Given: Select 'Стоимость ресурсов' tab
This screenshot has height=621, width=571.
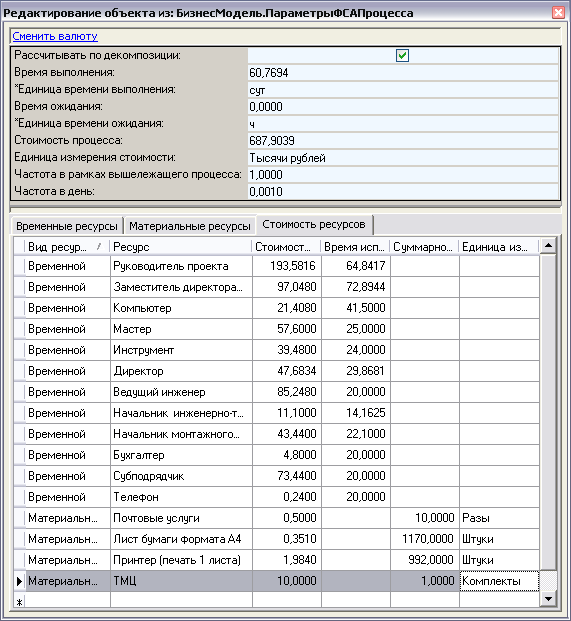Looking at the screenshot, I should pos(314,225).
